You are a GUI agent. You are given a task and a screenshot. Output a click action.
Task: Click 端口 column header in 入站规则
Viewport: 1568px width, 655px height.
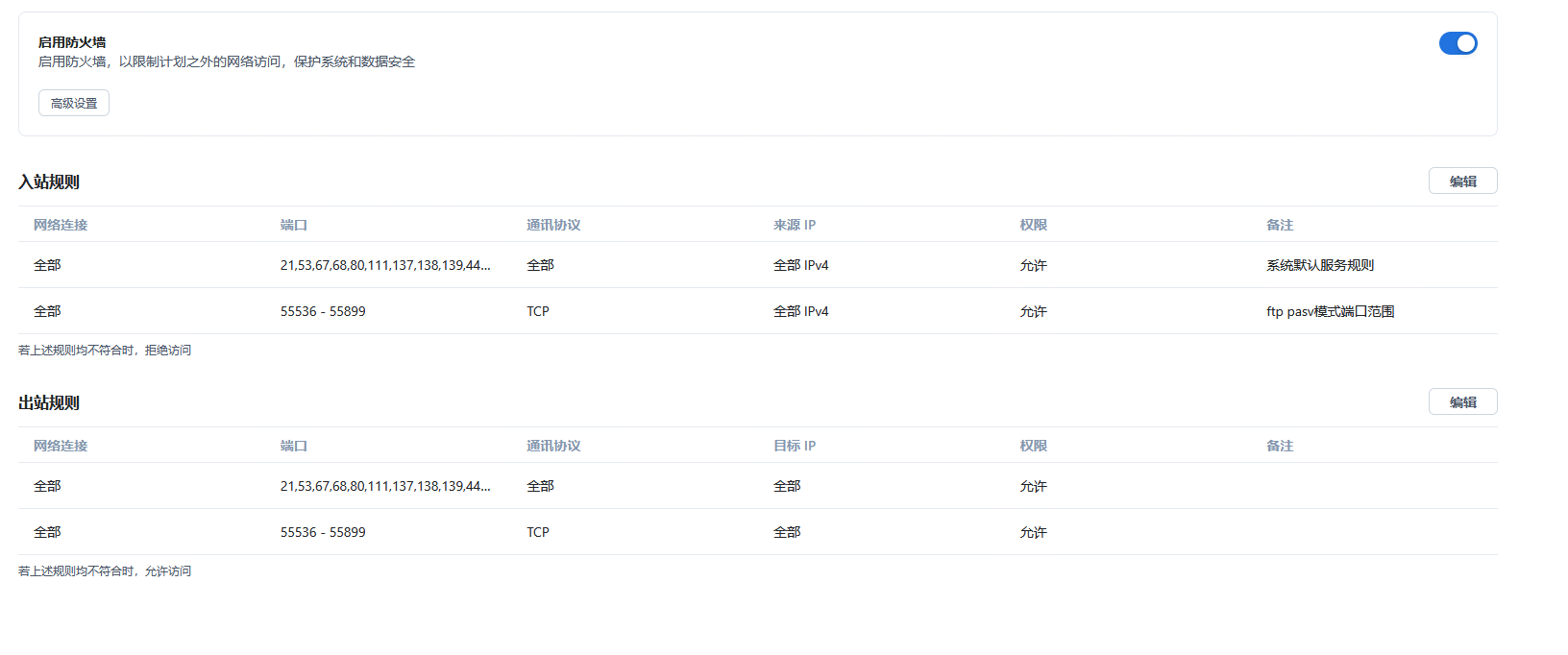(293, 225)
